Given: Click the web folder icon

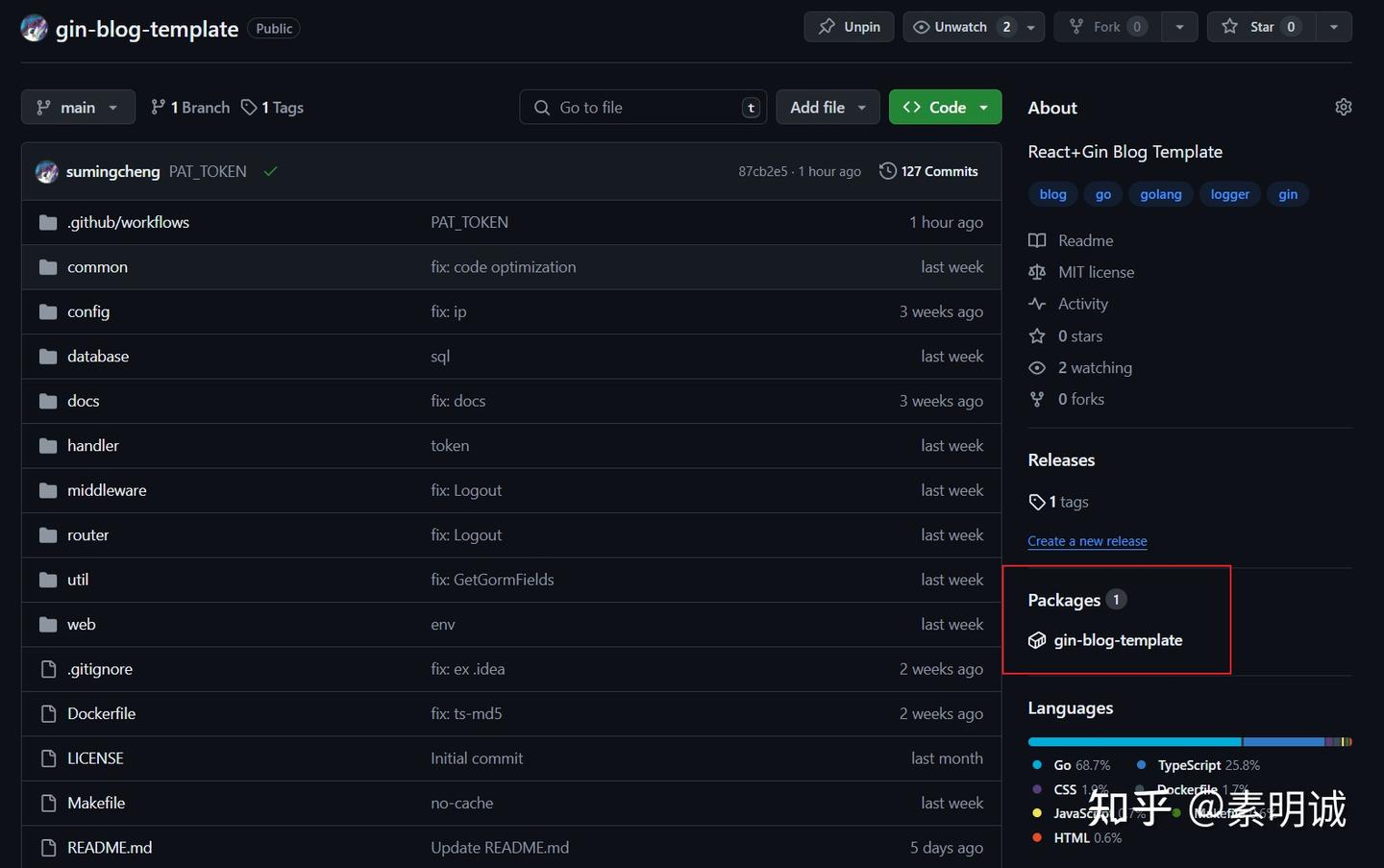Looking at the screenshot, I should [x=48, y=625].
